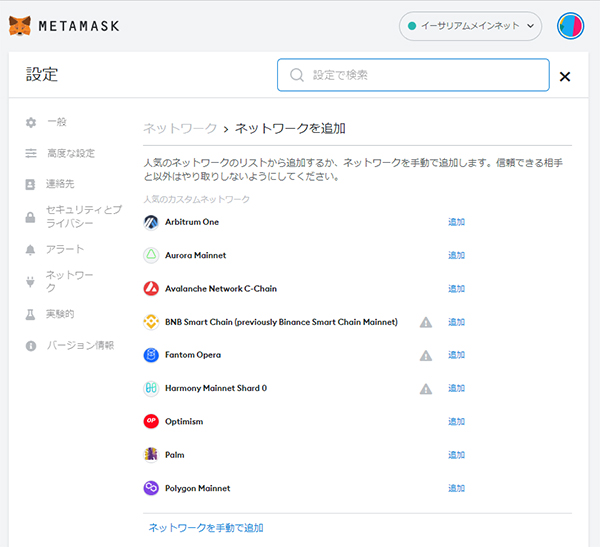Click the bell icon beside アラート
600x547 pixels.
(x=30, y=250)
